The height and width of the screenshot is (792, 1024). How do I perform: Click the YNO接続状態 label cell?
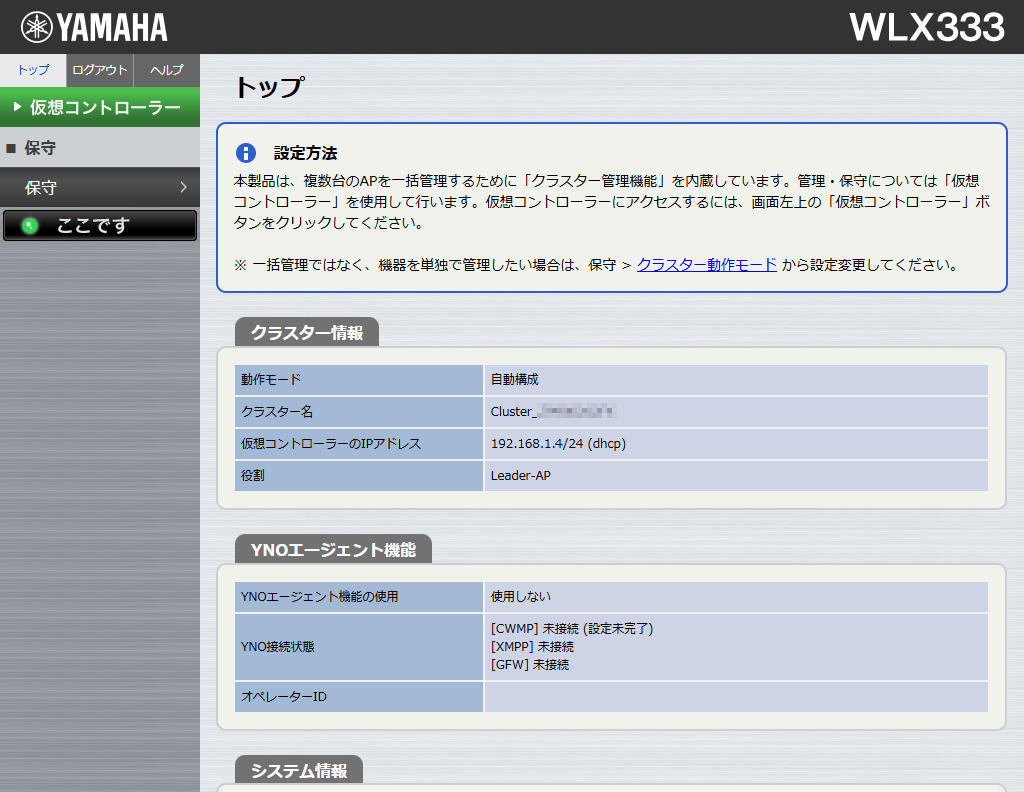click(x=359, y=646)
